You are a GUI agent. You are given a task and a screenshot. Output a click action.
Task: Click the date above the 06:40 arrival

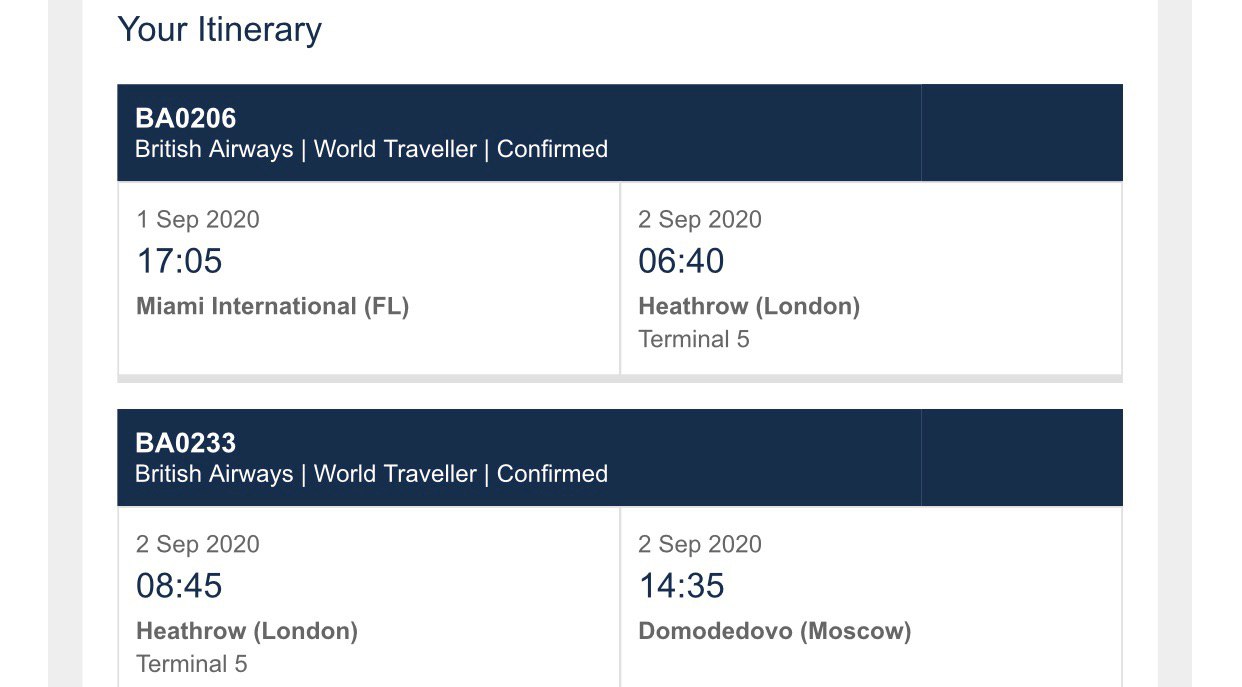700,220
